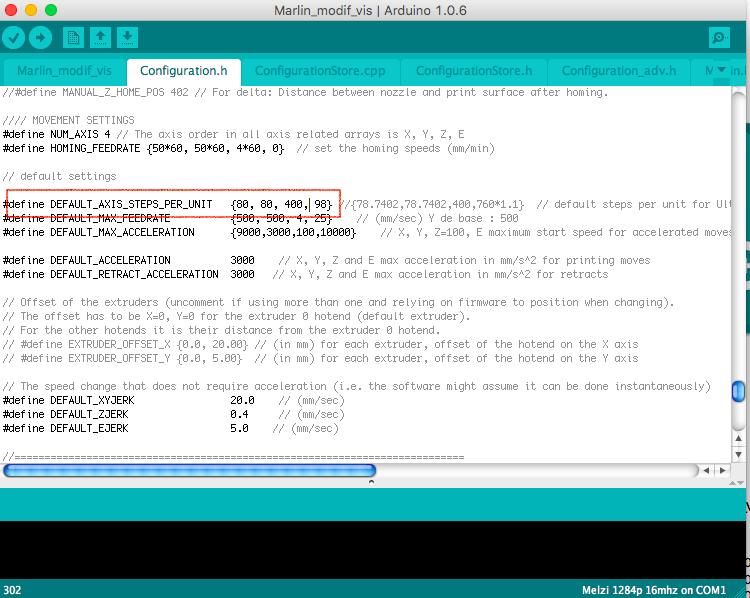Click the Upload arrow icon
The image size is (750, 598).
[x=41, y=37]
